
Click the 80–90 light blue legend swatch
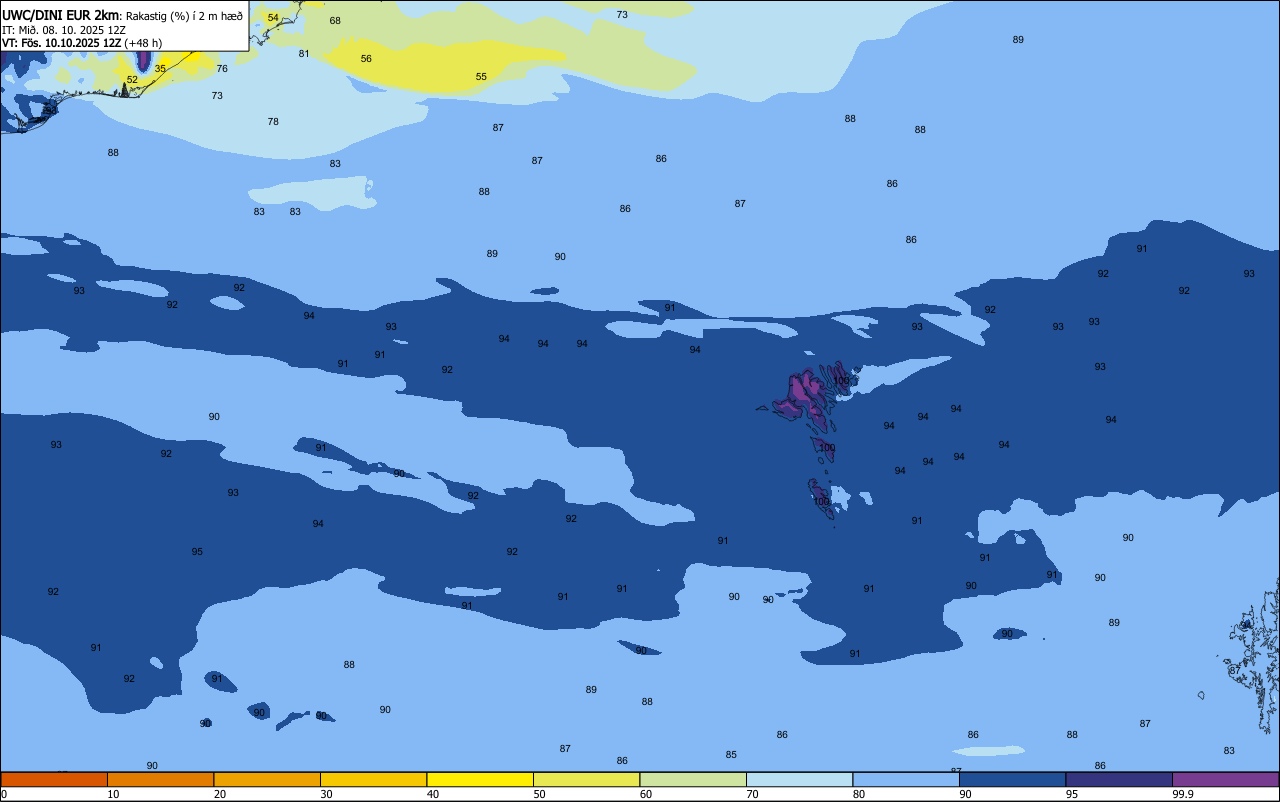click(906, 779)
